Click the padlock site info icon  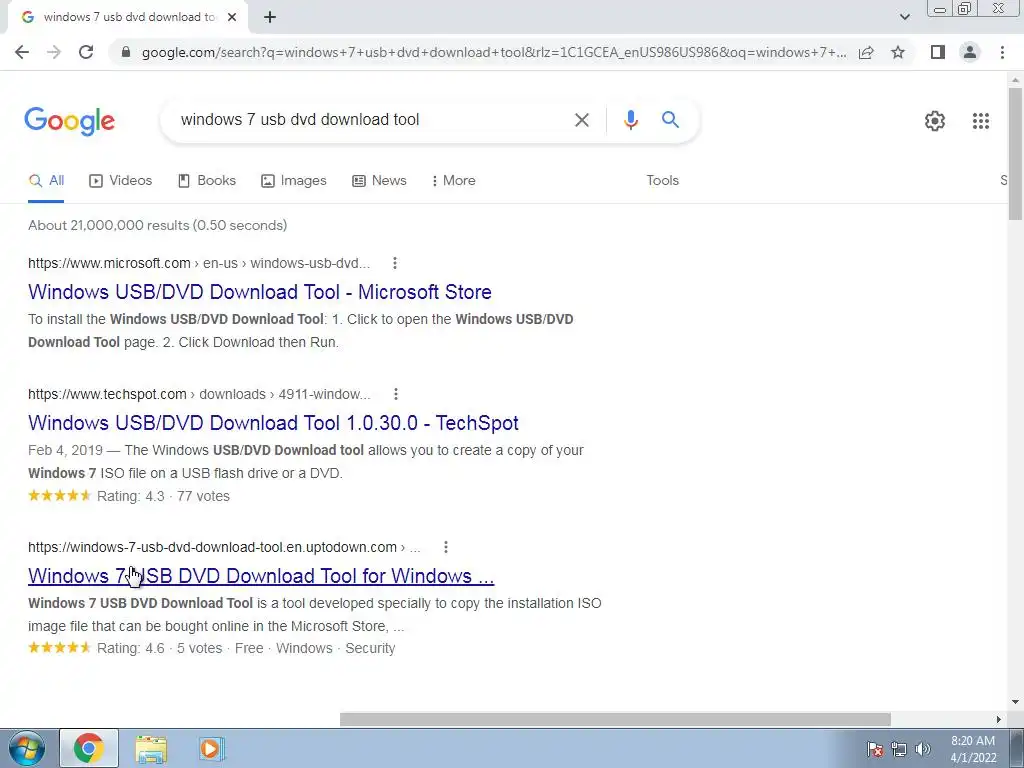(126, 52)
